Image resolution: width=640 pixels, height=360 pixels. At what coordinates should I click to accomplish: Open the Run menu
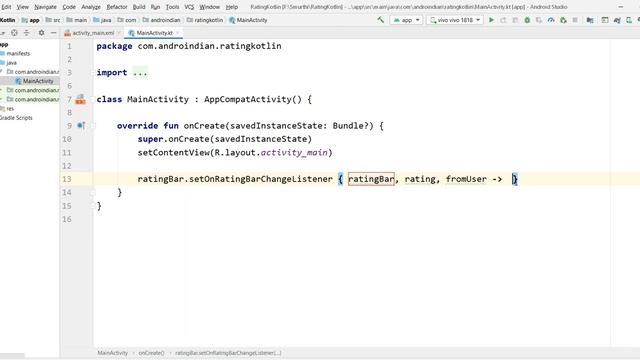tap(155, 7)
